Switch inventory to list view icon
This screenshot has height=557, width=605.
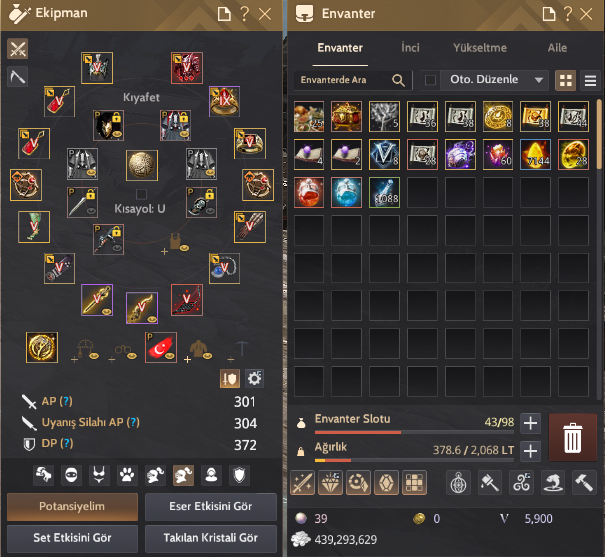590,81
